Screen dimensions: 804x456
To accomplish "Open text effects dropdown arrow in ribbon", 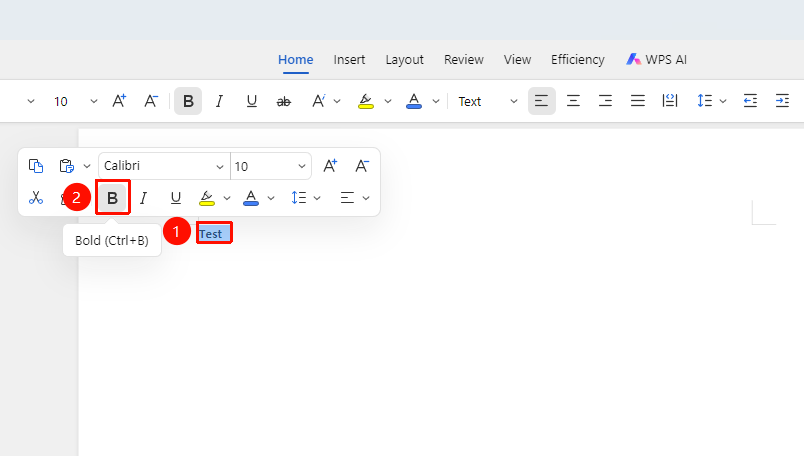I will (337, 101).
